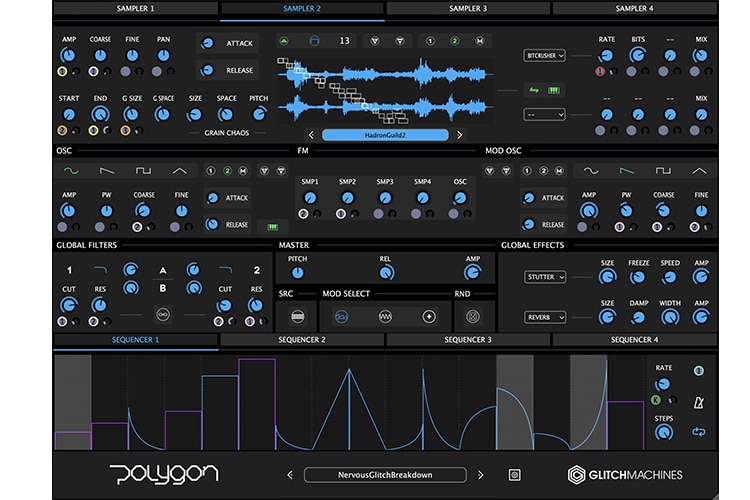Screen dimensions: 750x500
Task: Select the OSC sine waveform icon
Action: tap(71, 171)
